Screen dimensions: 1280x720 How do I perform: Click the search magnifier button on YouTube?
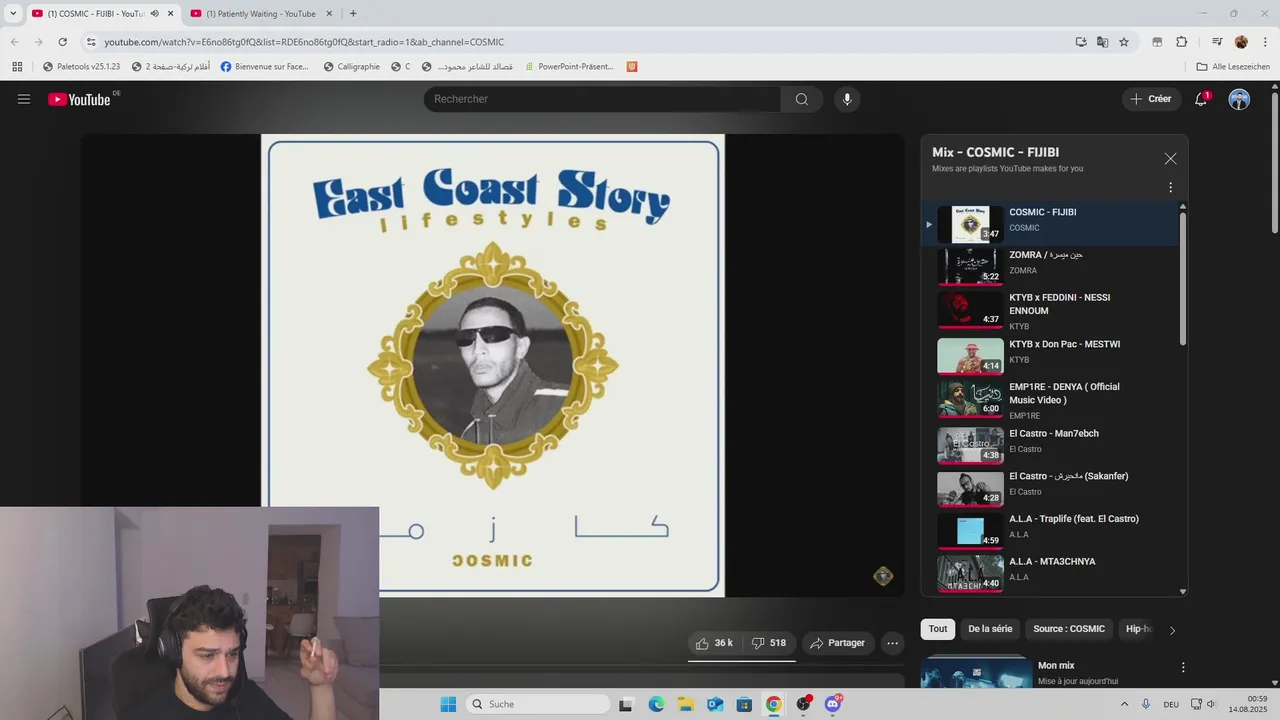[802, 99]
